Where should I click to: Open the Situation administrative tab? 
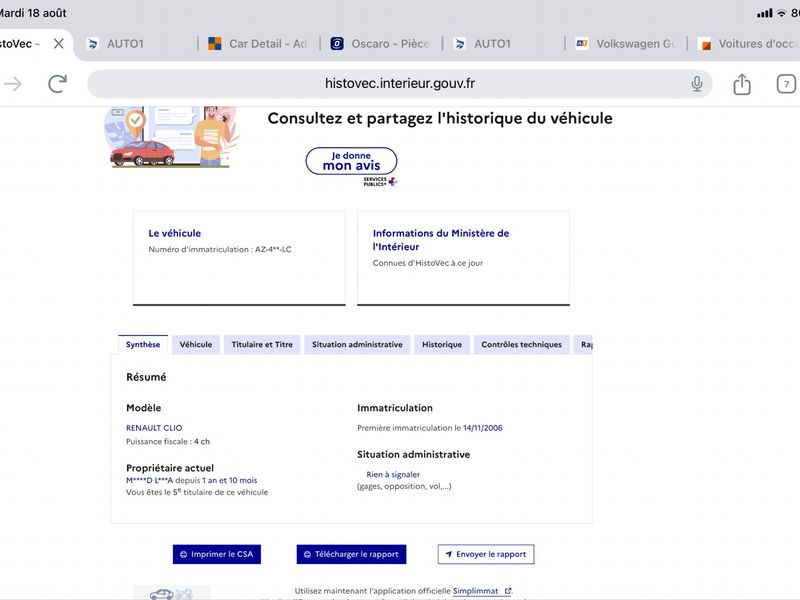coord(357,344)
